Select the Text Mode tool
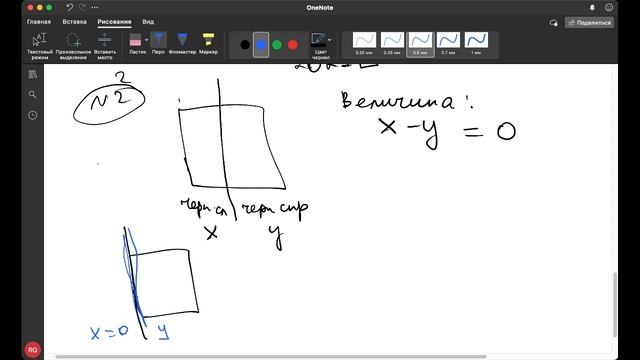The height and width of the screenshot is (360, 640). [40, 46]
